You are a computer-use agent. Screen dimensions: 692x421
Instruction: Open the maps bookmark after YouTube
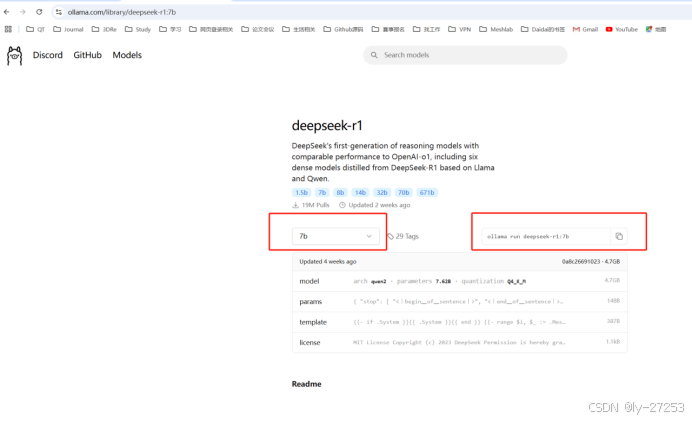click(656, 29)
